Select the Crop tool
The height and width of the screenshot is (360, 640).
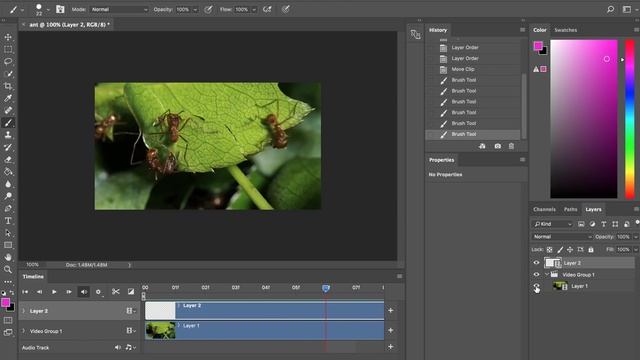tap(8, 86)
